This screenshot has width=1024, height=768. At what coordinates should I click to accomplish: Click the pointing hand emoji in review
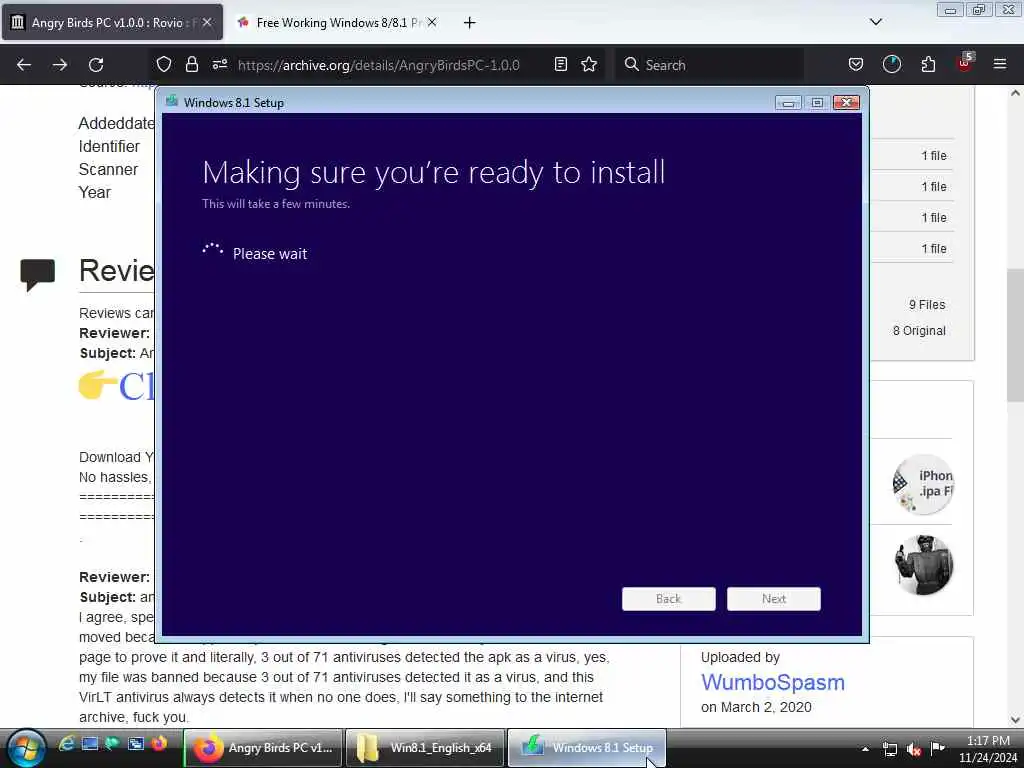[x=97, y=384]
